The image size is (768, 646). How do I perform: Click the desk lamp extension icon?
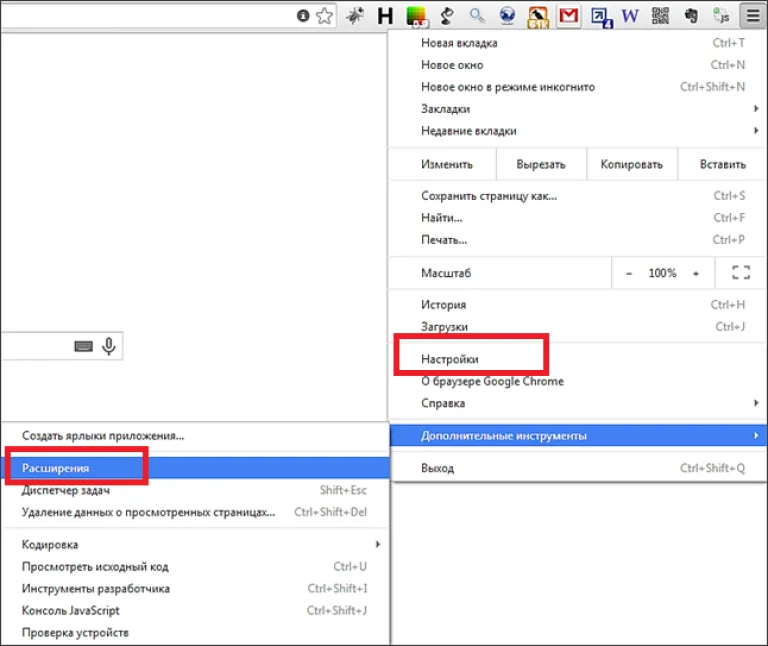coord(447,16)
